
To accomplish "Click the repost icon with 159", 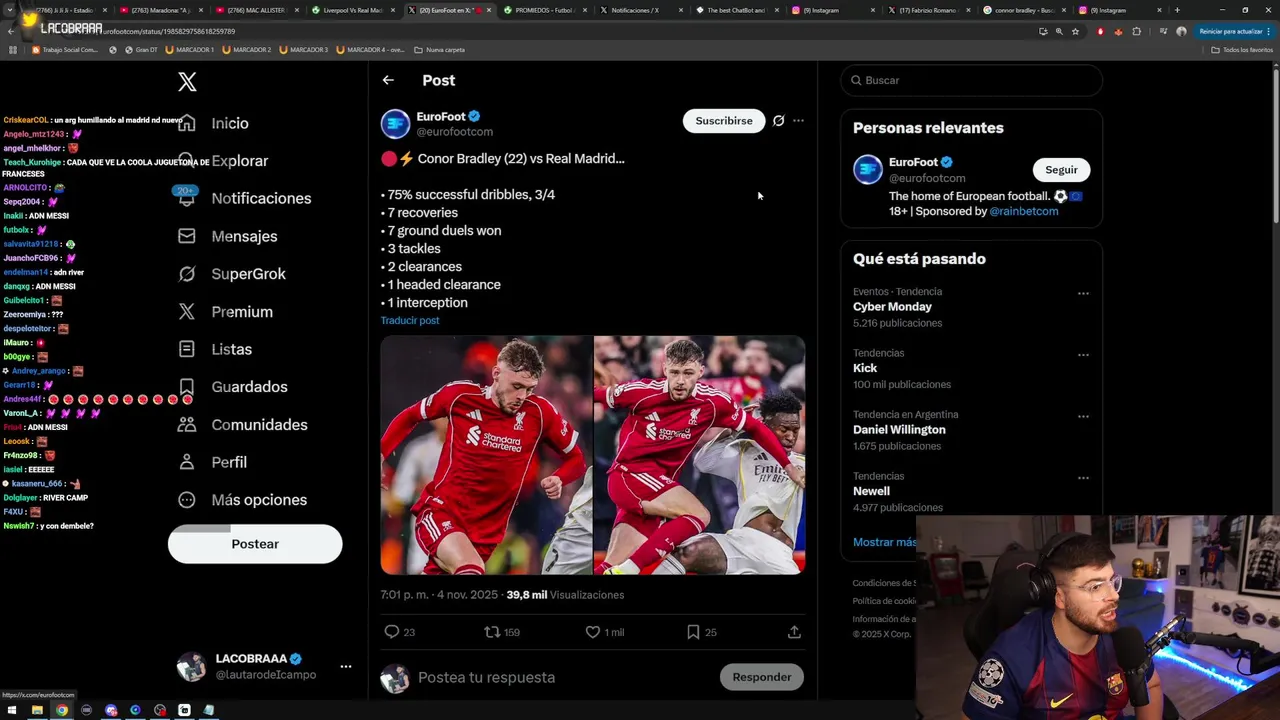I will pos(492,632).
